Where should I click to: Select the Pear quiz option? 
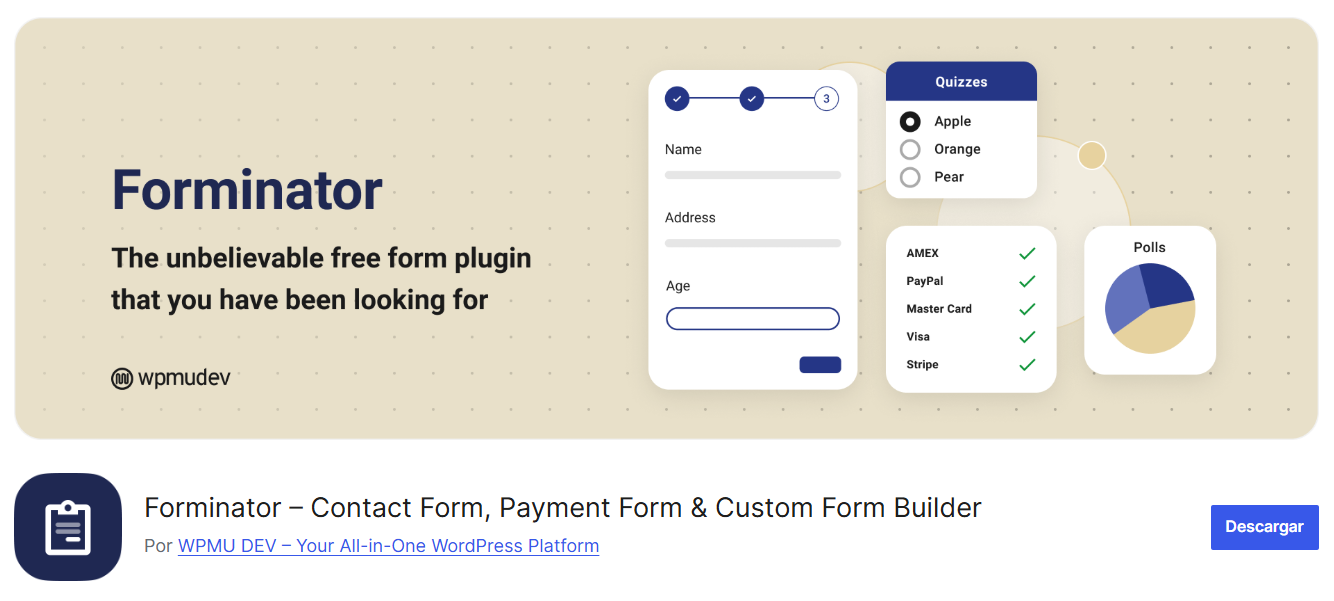coord(910,177)
